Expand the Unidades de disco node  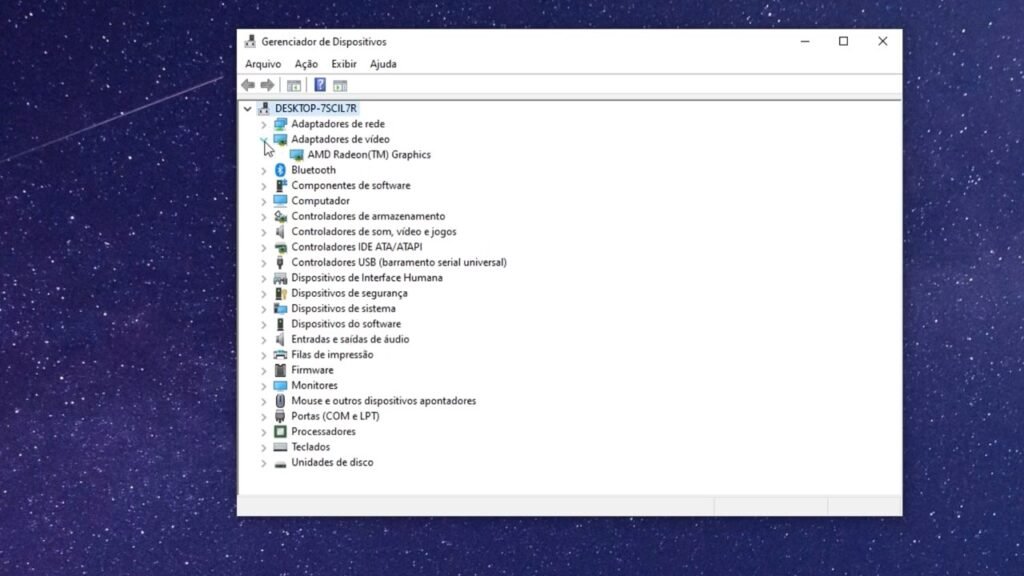point(264,463)
